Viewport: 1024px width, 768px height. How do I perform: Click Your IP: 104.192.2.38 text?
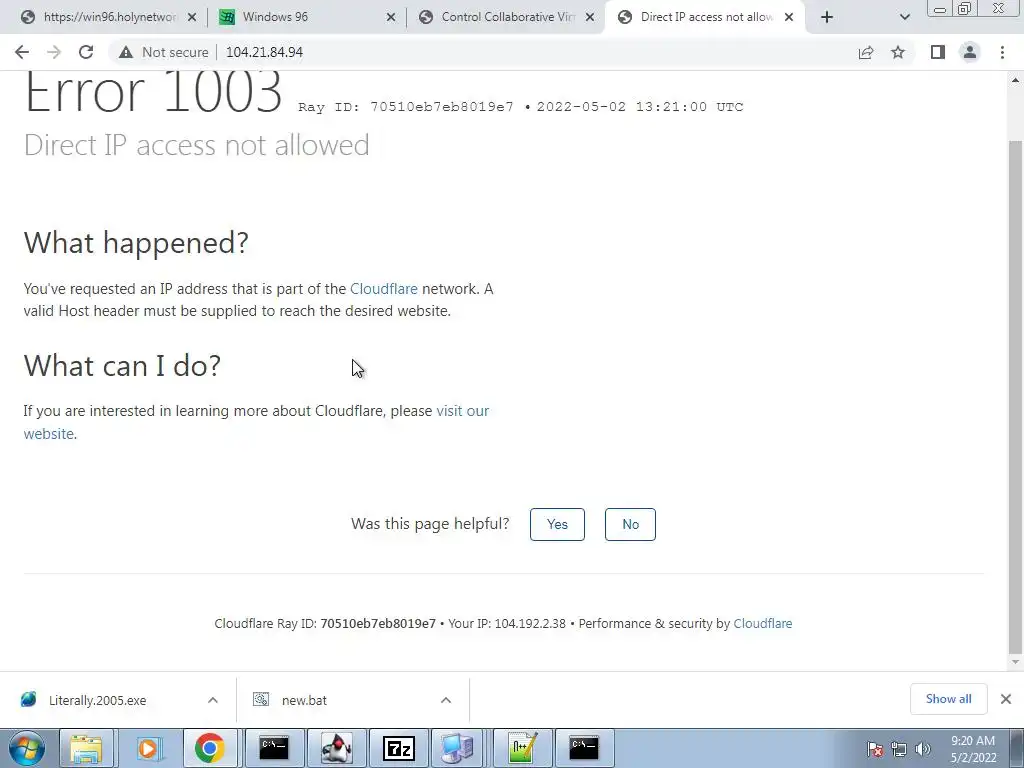pyautogui.click(x=507, y=624)
